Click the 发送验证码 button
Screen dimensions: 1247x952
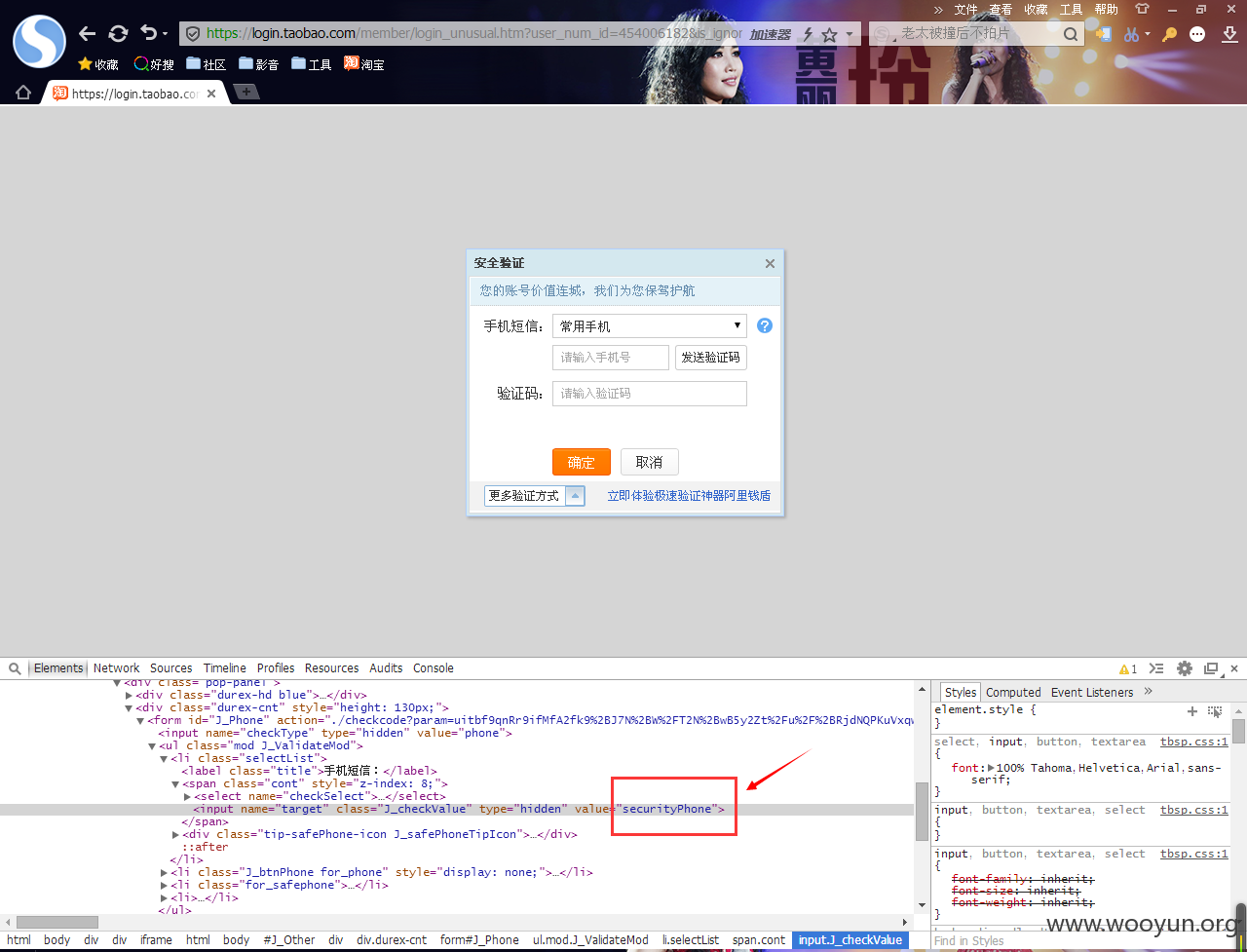pos(711,358)
